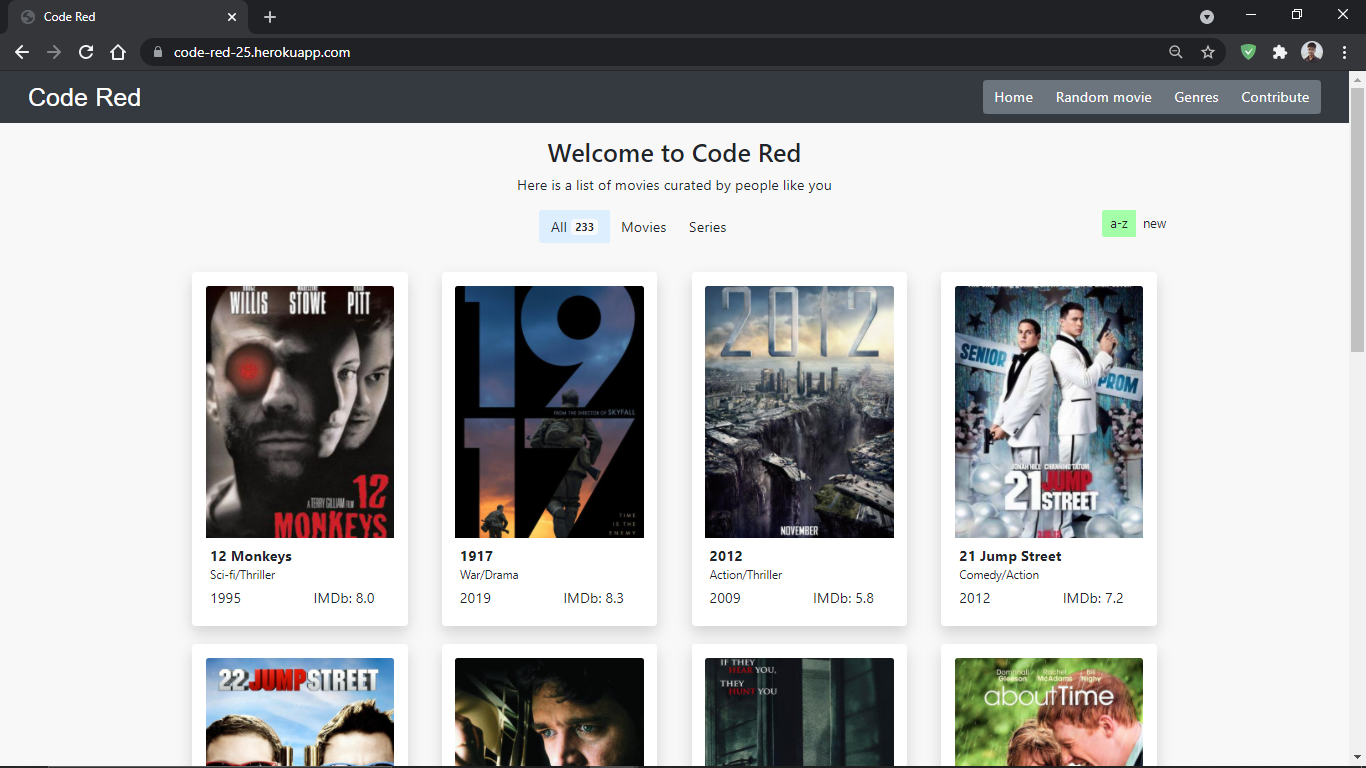Image resolution: width=1366 pixels, height=768 pixels.
Task: Click Welcome to Code Red heading
Action: [x=674, y=153]
